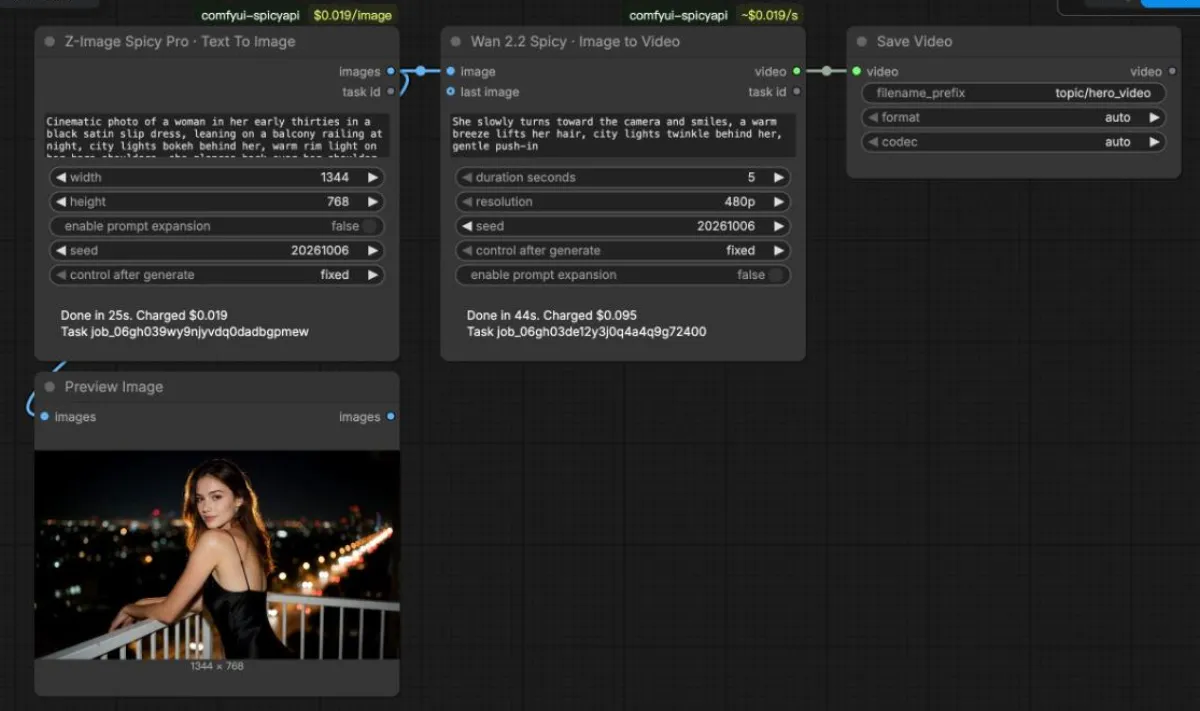Click collapse dot on Z-Image Spicy Pro node
Image resolution: width=1200 pixels, height=711 pixels.
50,42
